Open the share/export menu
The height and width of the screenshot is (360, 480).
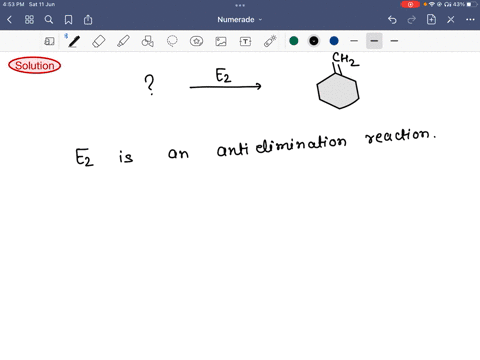88,20
